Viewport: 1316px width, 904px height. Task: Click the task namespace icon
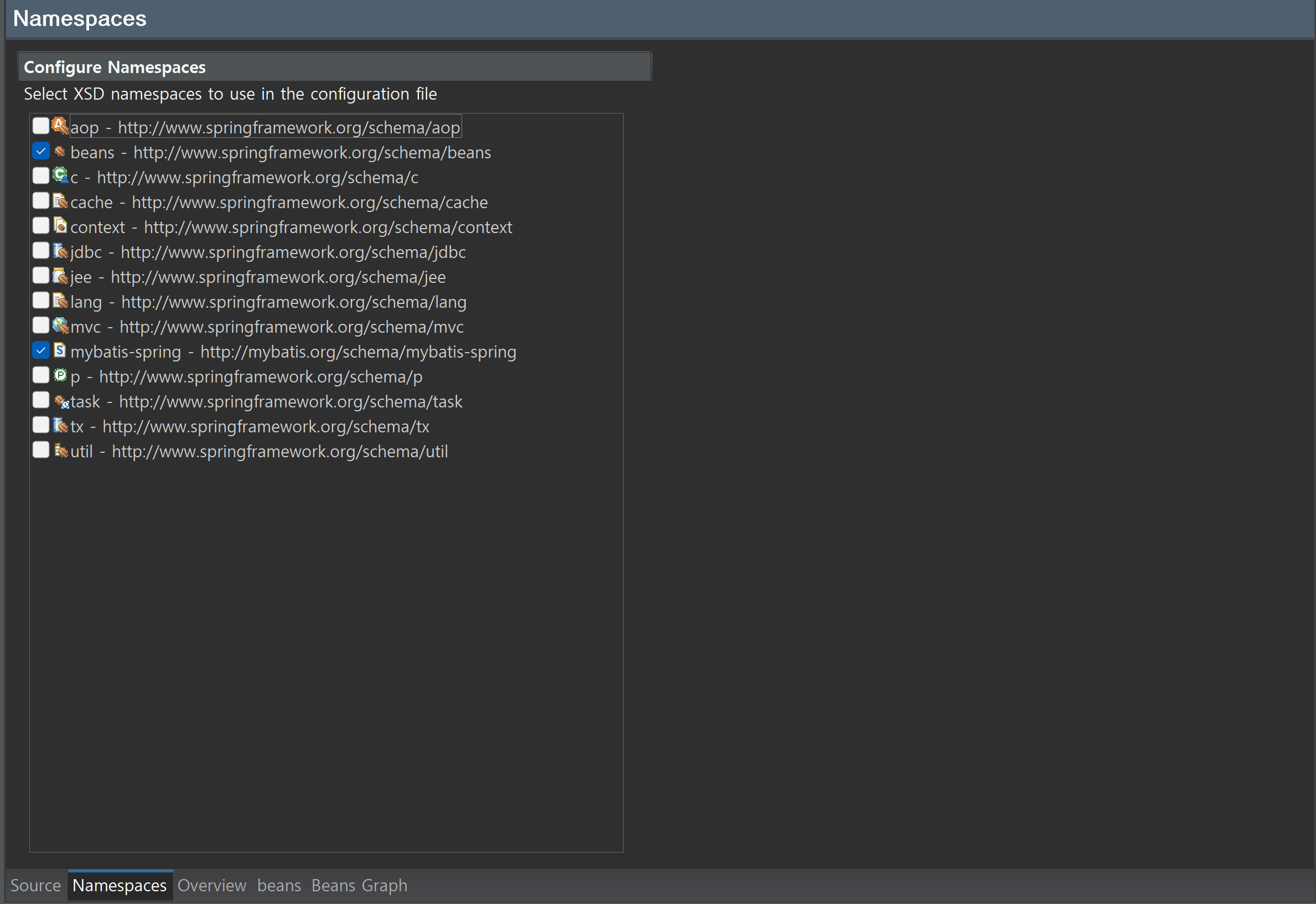click(61, 401)
